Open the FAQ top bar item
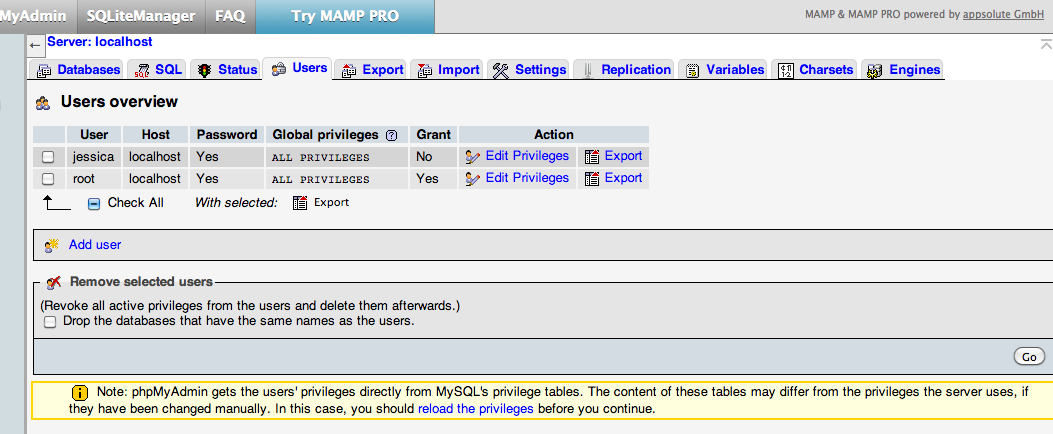 click(x=230, y=16)
